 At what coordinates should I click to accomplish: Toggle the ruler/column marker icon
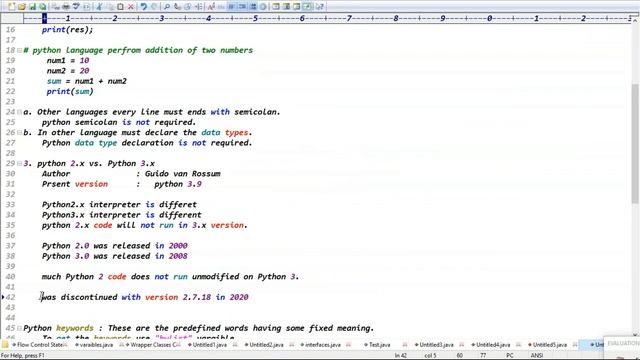click(x=253, y=7)
